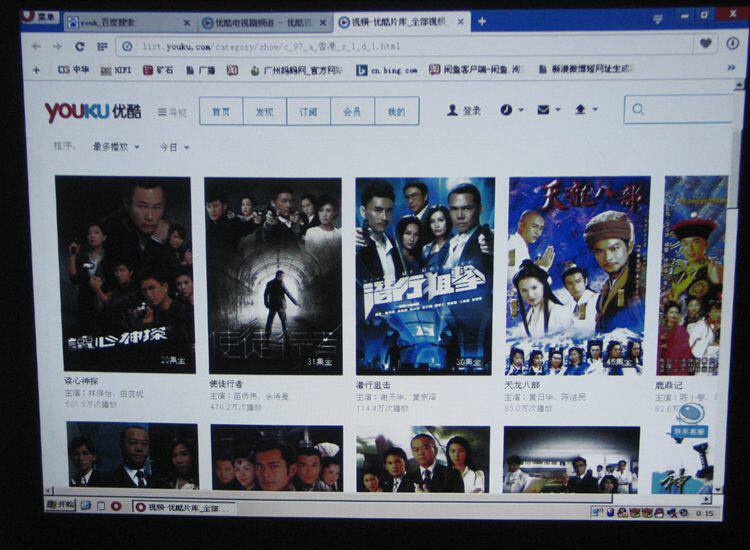Open messages envelope icon

(543, 110)
